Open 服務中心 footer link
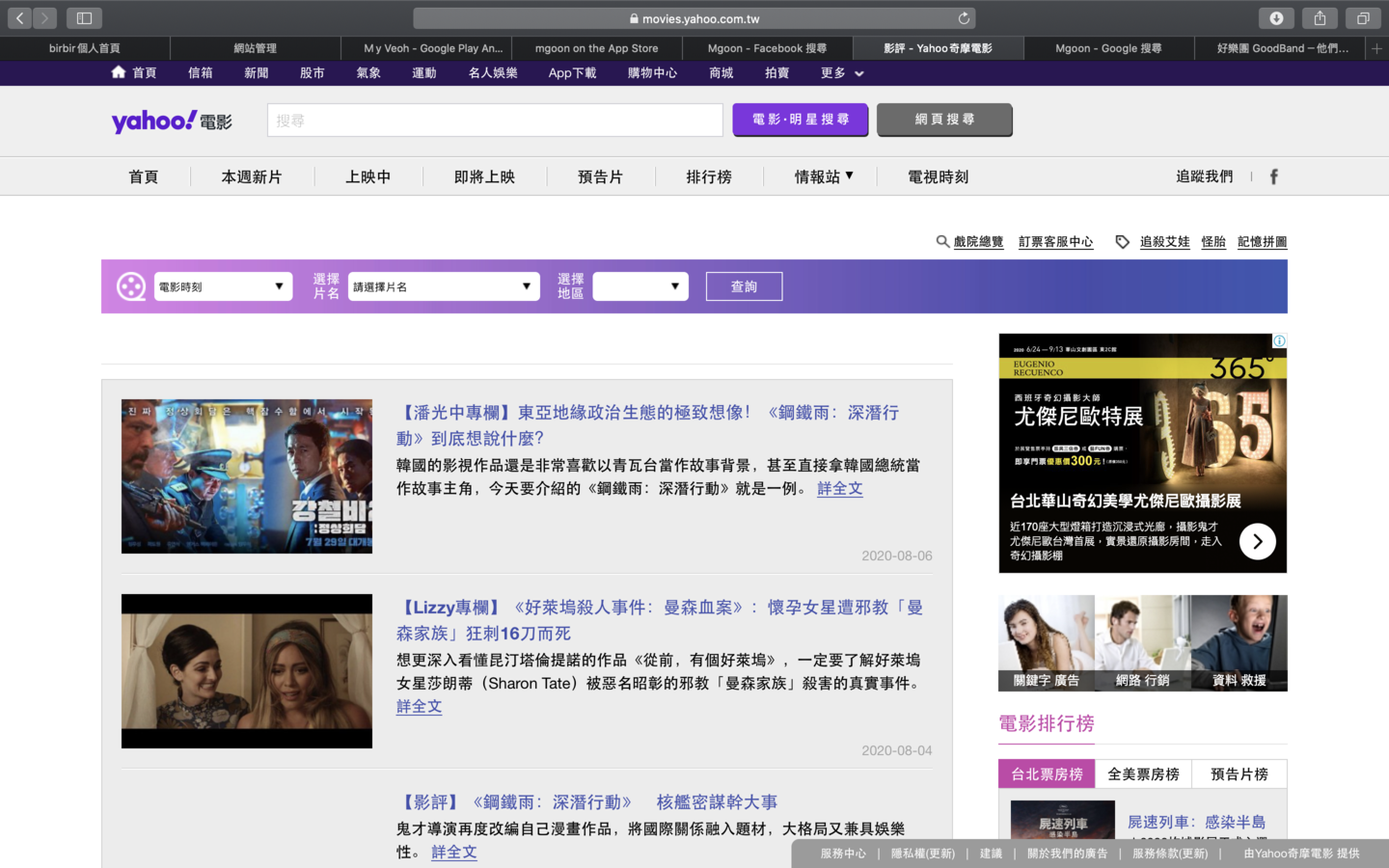 point(843,854)
